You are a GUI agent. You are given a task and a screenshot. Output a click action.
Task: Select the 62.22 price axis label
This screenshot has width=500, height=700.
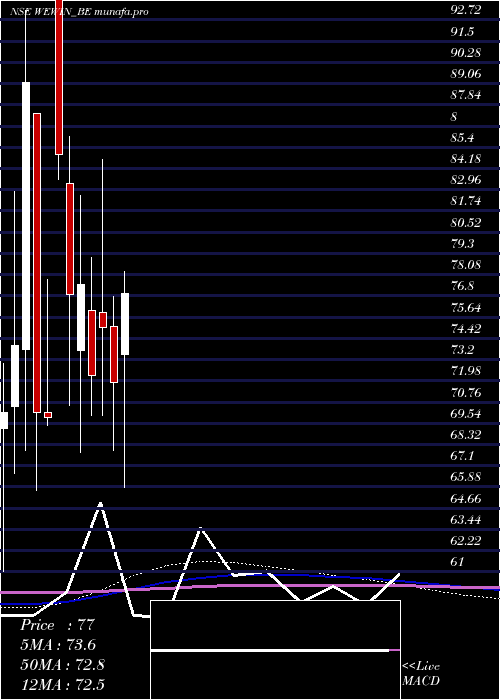(466, 541)
